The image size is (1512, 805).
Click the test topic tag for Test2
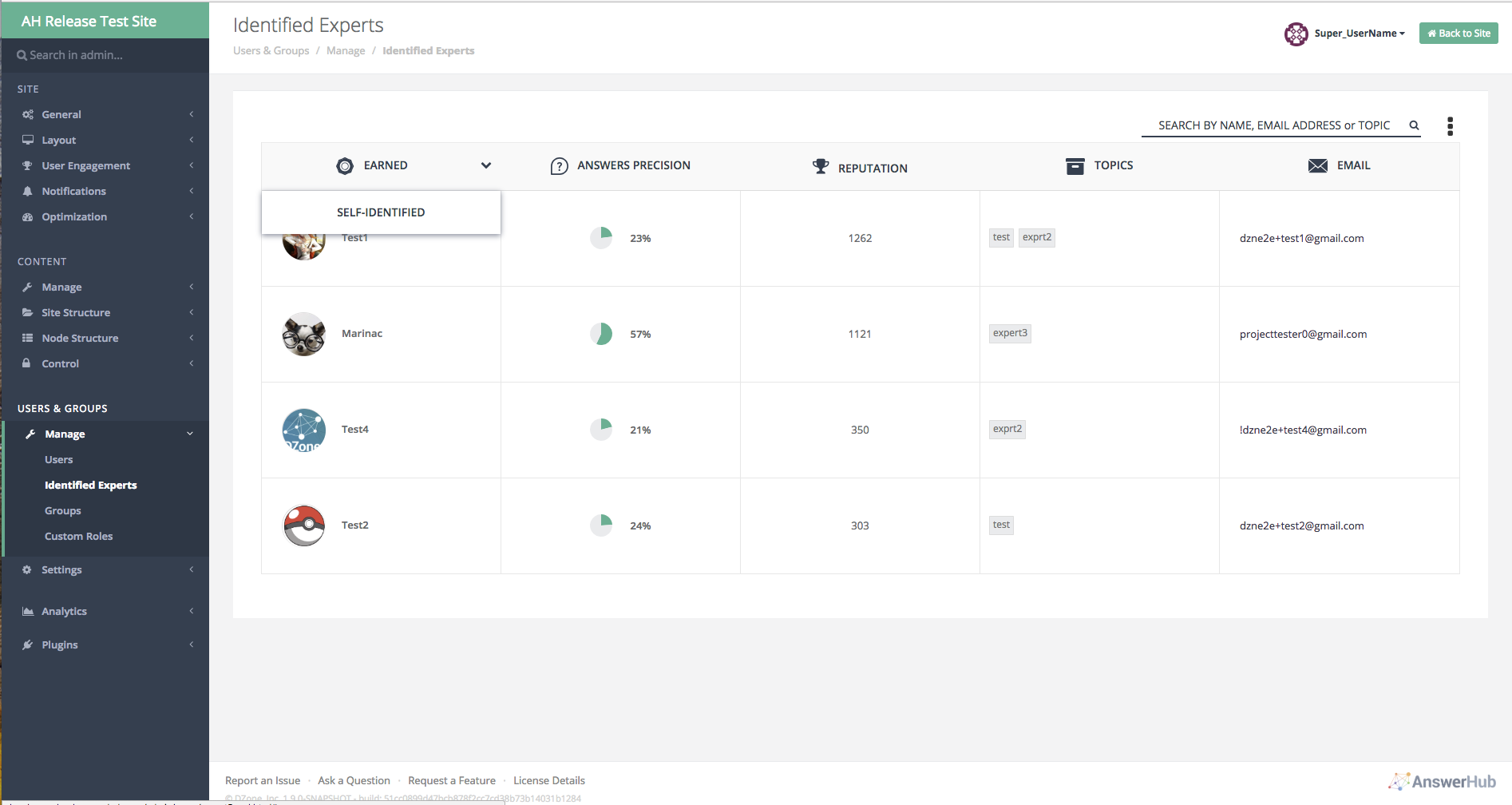click(1001, 525)
